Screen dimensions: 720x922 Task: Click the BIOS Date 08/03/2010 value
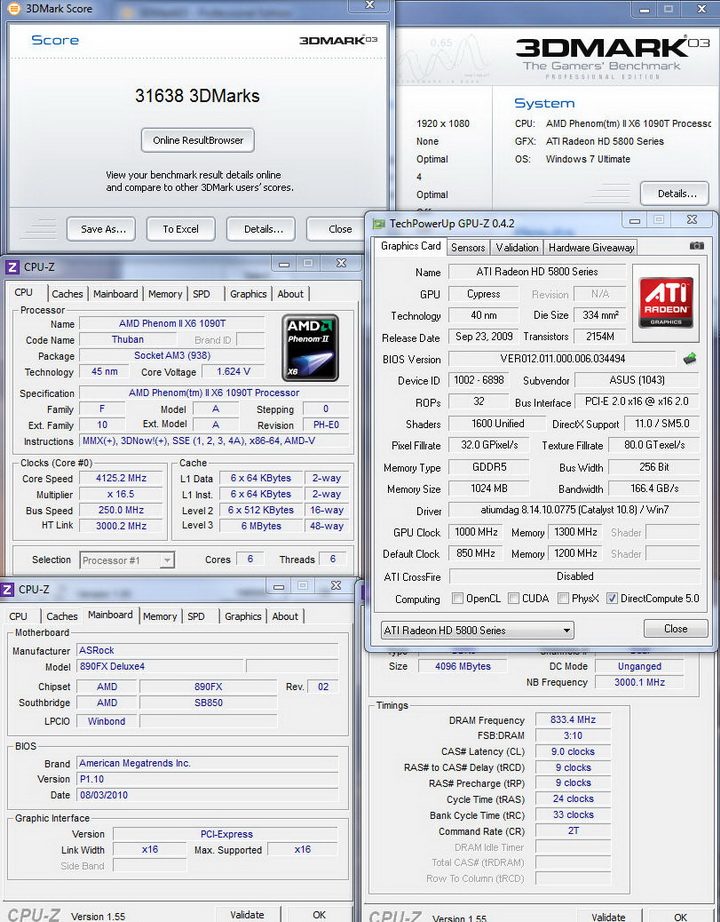point(208,795)
